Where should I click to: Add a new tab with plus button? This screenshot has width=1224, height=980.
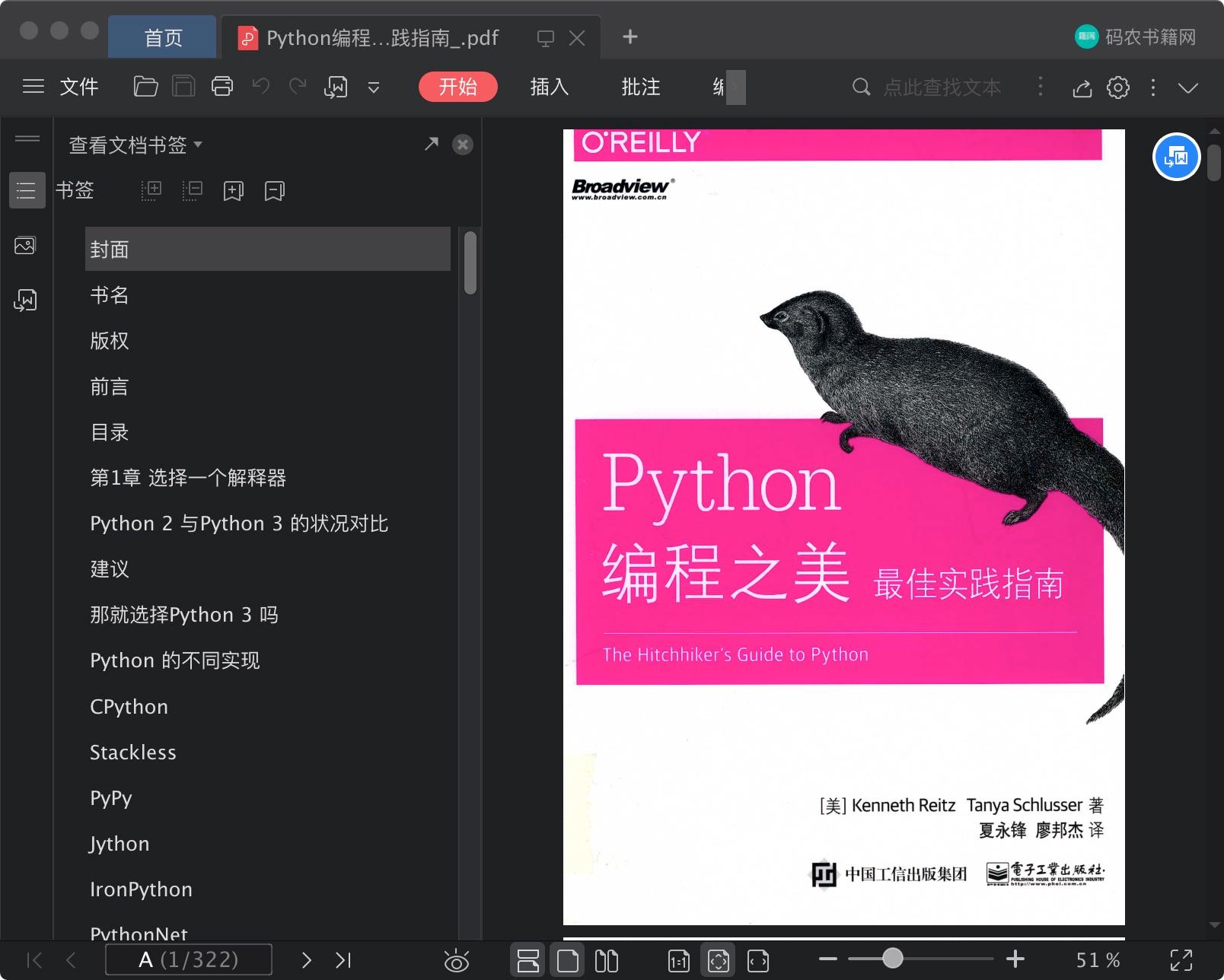(x=630, y=37)
